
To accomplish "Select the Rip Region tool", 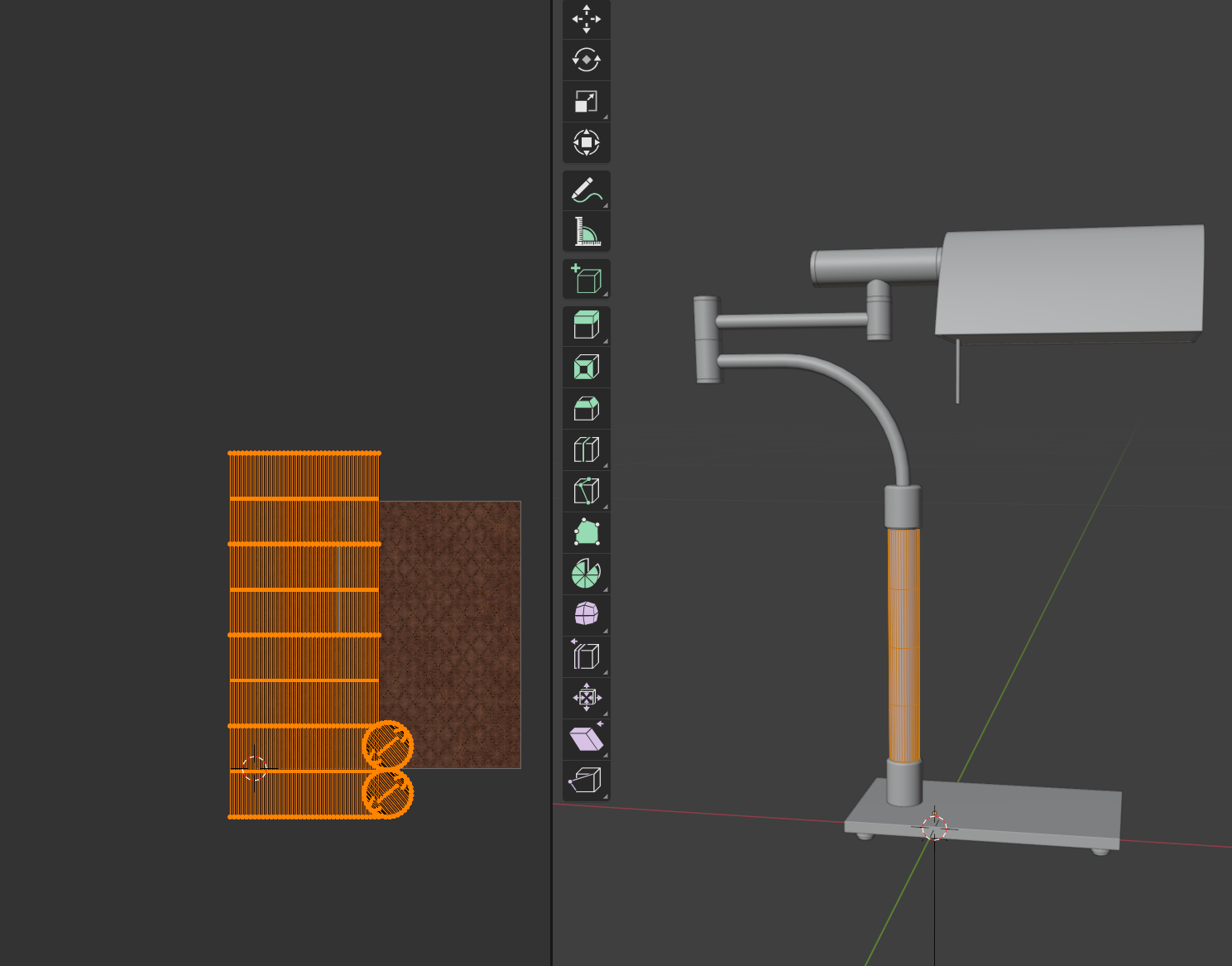I will (587, 781).
